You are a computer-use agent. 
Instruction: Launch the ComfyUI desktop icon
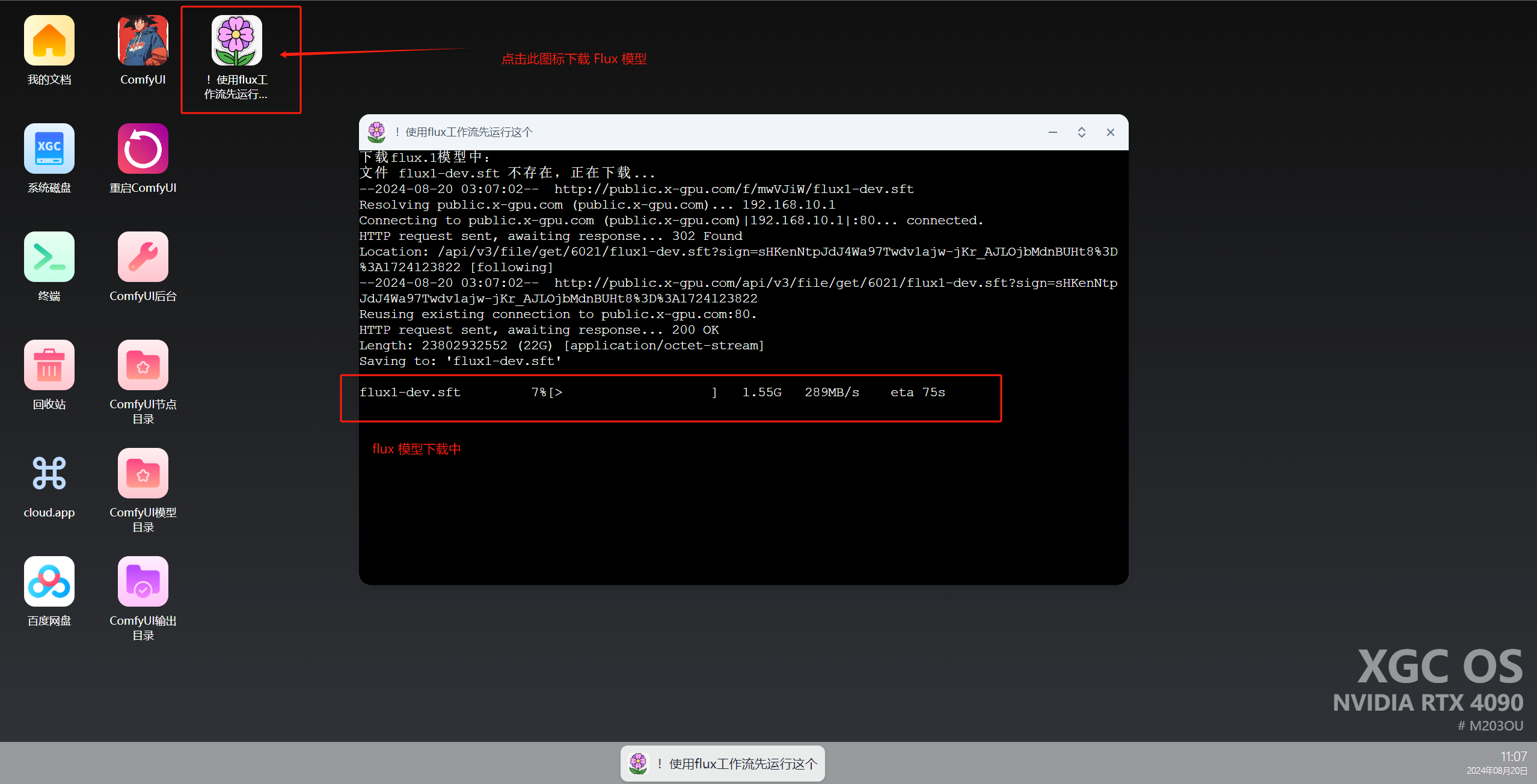click(x=143, y=40)
